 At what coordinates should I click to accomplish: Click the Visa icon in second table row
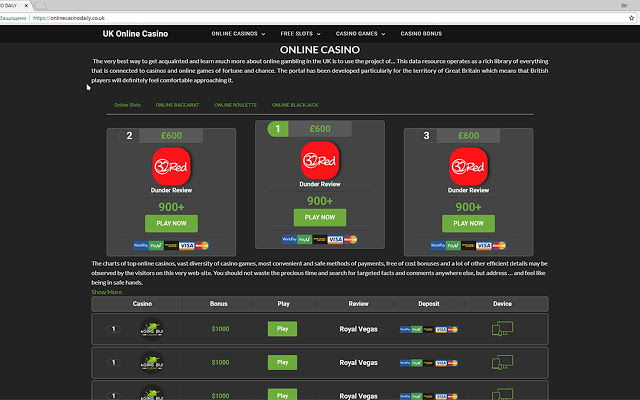click(441, 363)
